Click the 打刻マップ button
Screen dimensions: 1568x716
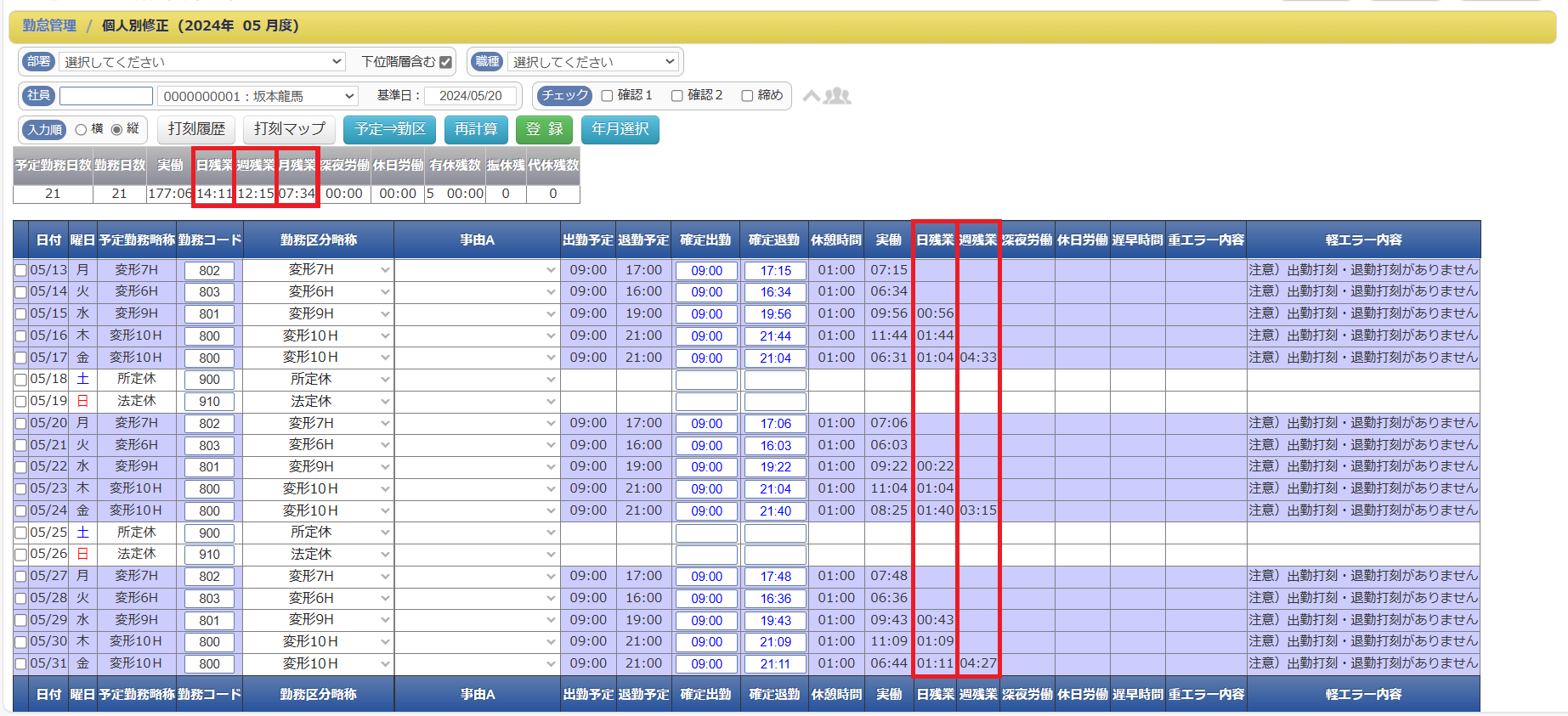click(290, 129)
